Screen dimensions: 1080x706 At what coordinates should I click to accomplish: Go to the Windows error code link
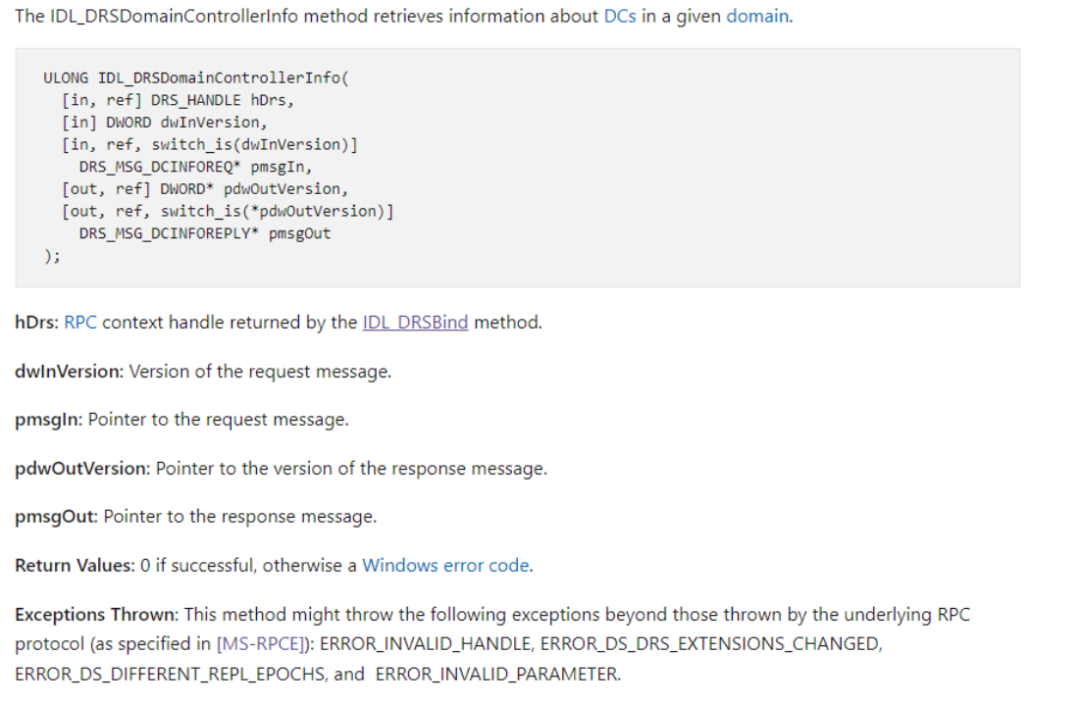[445, 565]
